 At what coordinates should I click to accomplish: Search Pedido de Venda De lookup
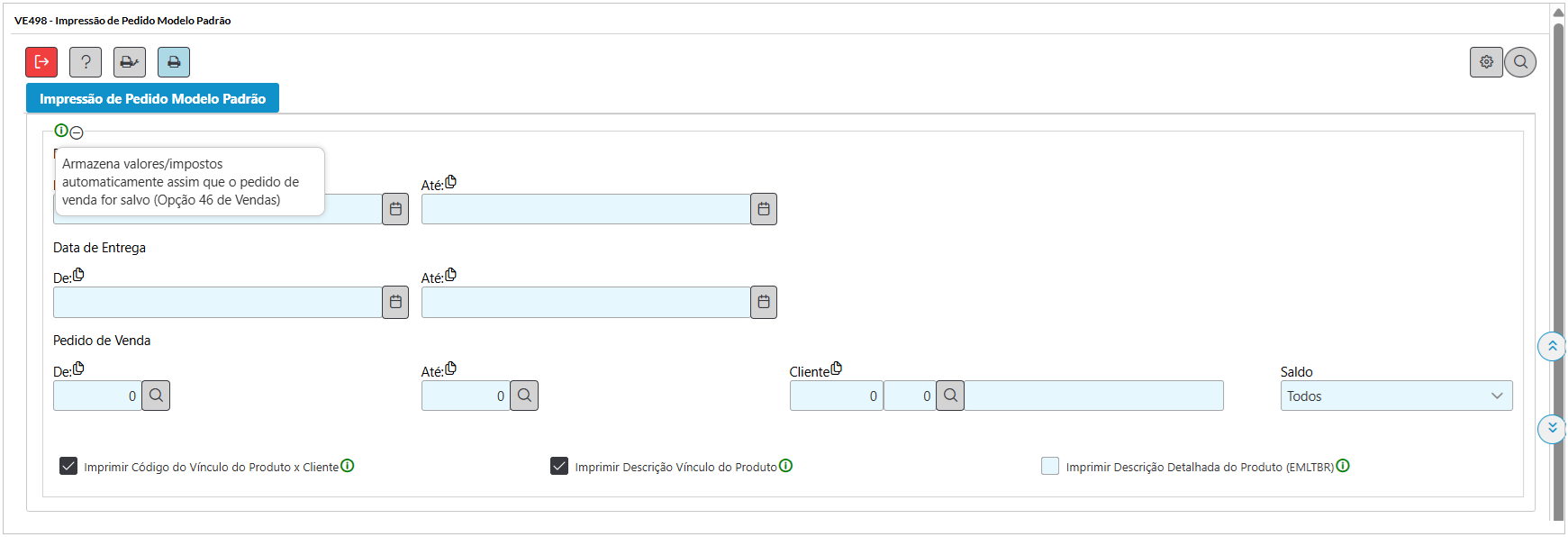[x=156, y=396]
